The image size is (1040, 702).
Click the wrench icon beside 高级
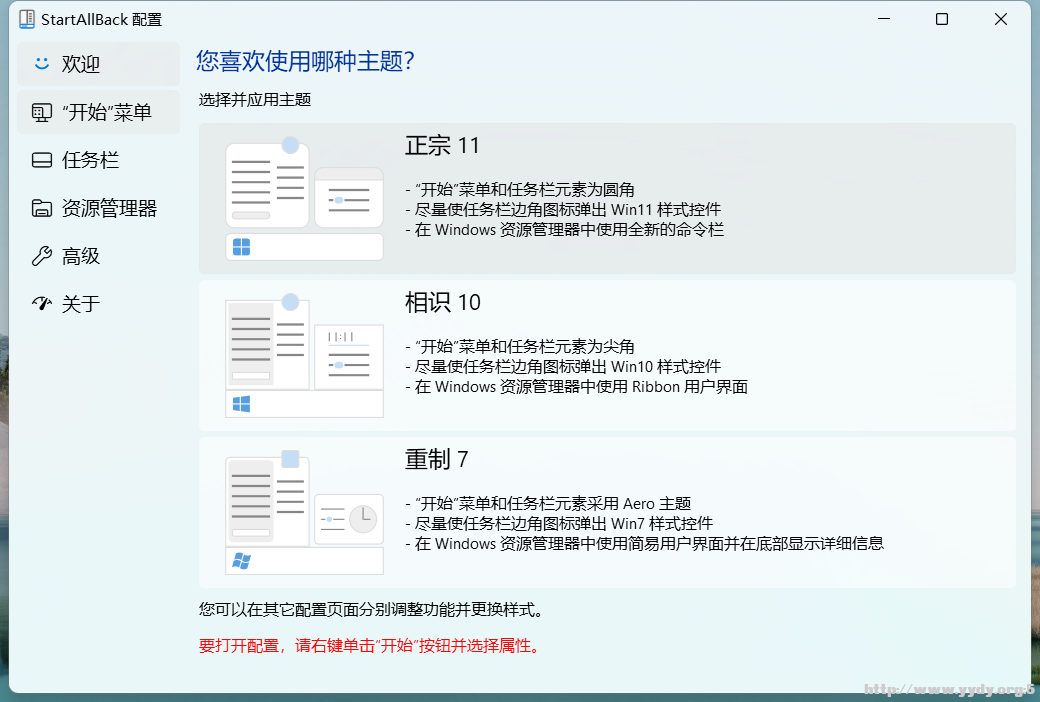tap(42, 256)
